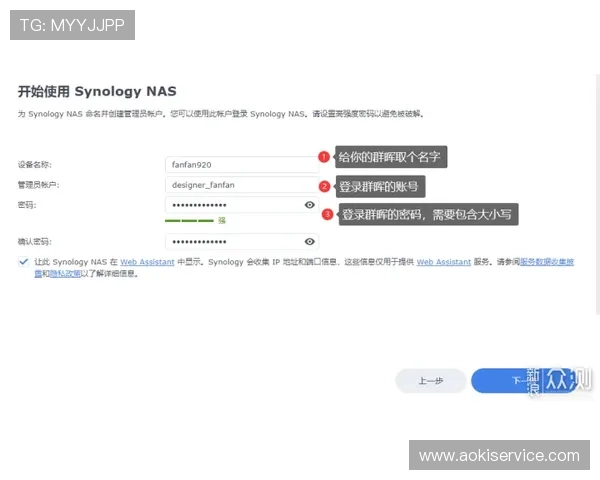Focus the confirm password input field
This screenshot has height=480, width=600.
242,242
